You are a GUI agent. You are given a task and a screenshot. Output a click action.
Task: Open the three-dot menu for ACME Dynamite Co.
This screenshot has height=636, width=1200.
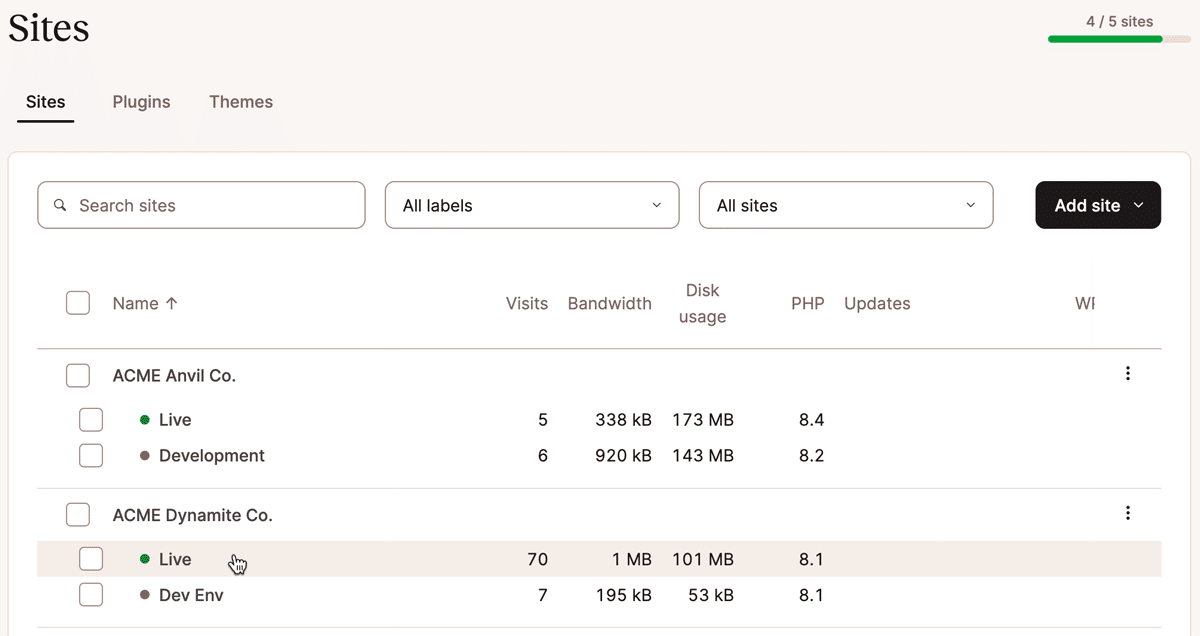tap(1128, 513)
